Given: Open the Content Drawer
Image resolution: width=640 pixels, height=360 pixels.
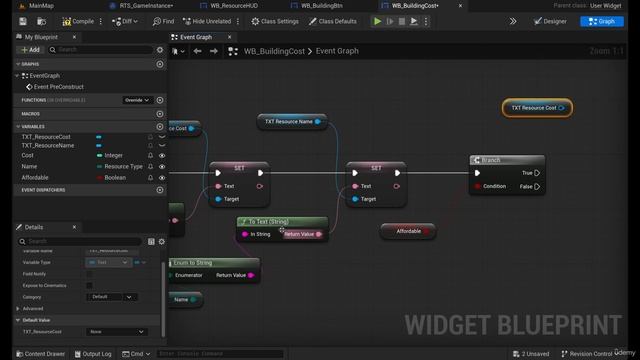Looking at the screenshot, I should [40, 354].
